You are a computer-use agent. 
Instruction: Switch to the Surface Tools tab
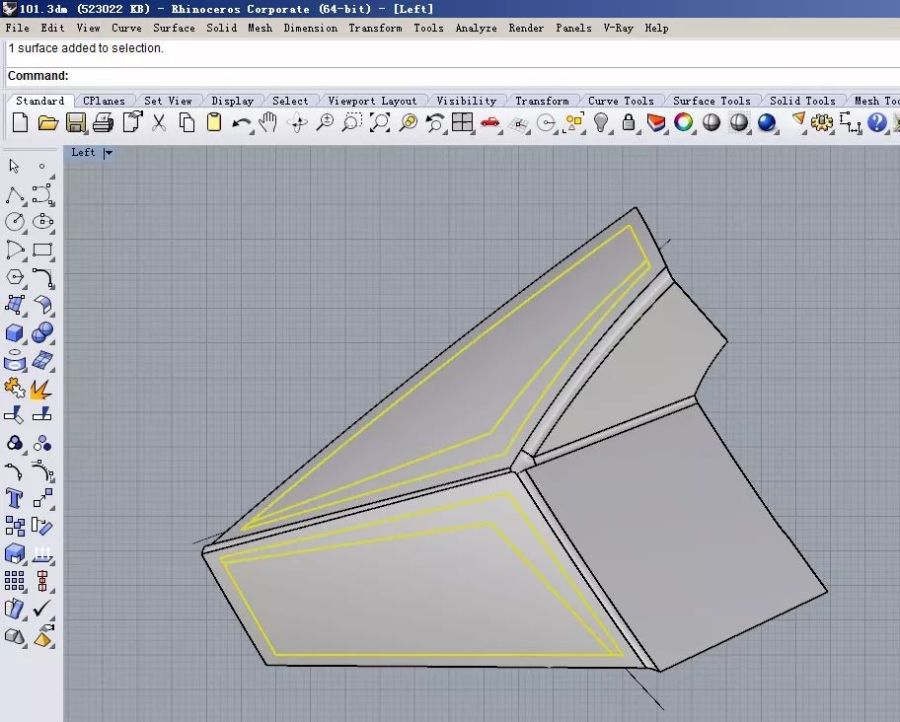(x=711, y=101)
